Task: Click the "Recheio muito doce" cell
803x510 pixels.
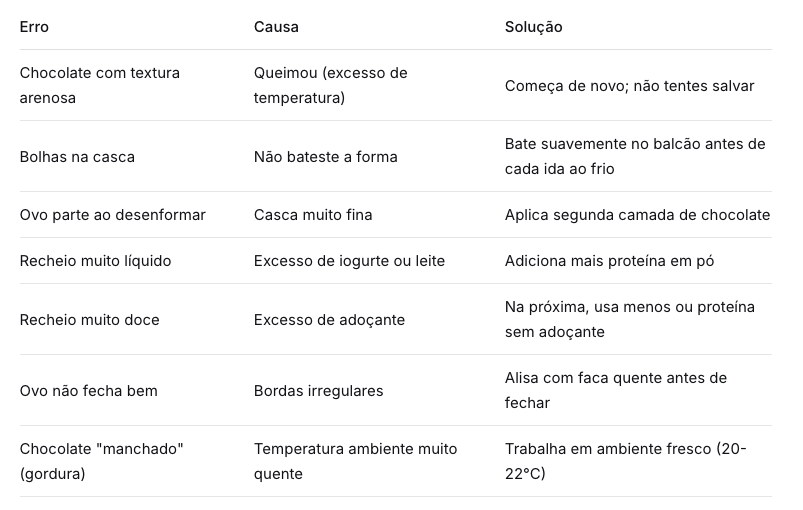Action: tap(89, 320)
